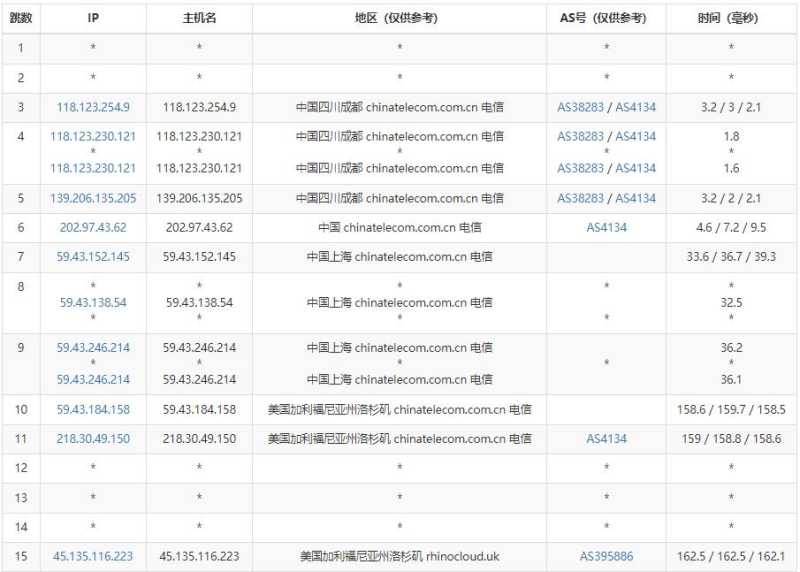Click hop number 12 in 跳数 column
The height and width of the screenshot is (572, 800).
21,468
